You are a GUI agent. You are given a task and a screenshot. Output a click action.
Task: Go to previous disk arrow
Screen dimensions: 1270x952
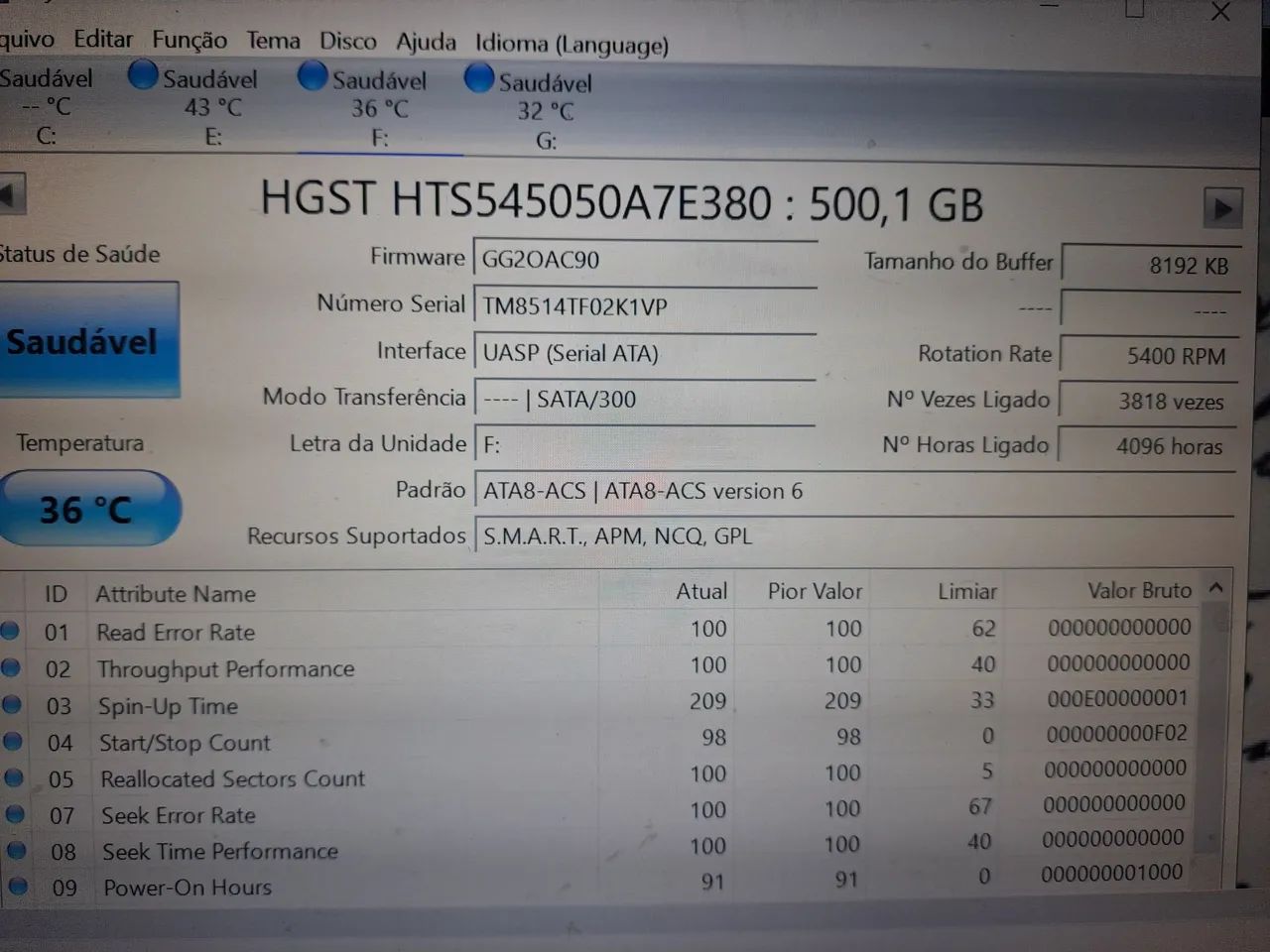pos(11,193)
